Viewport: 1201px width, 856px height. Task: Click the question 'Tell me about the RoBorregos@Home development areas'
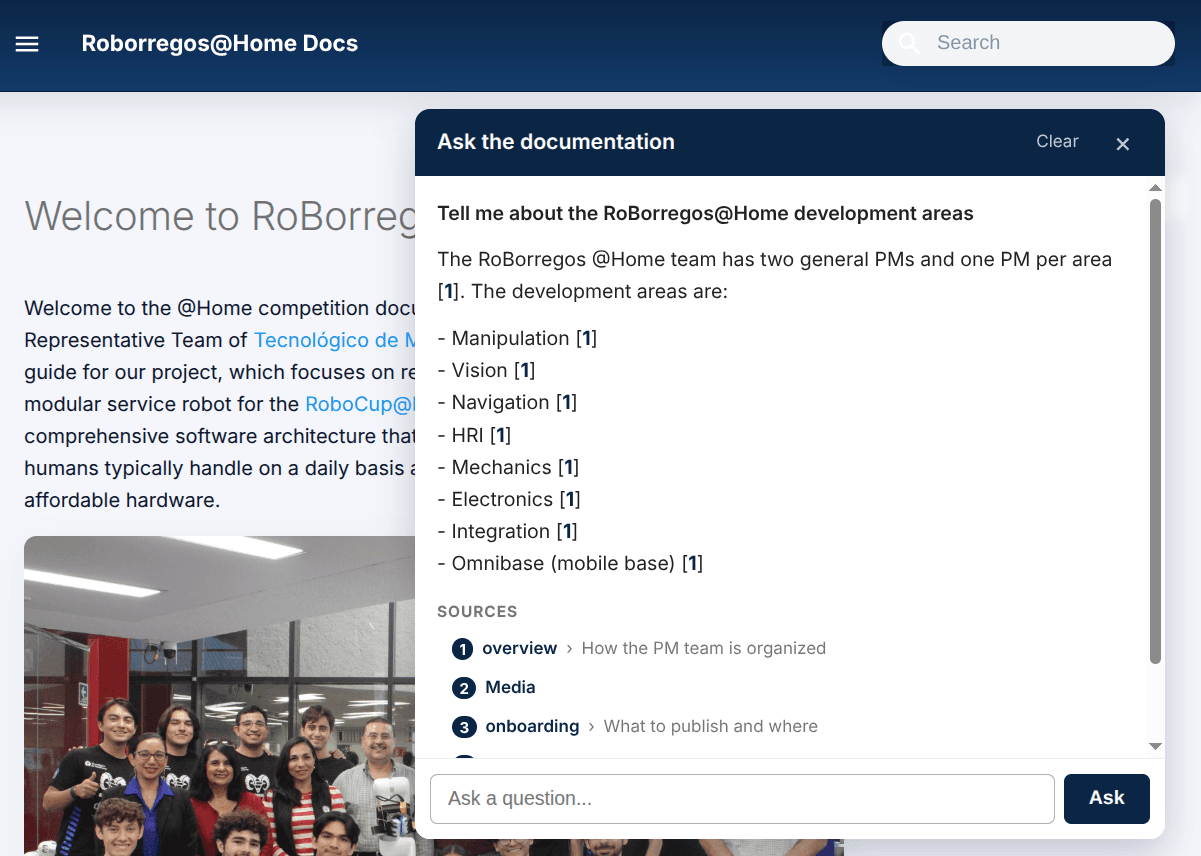tap(705, 213)
